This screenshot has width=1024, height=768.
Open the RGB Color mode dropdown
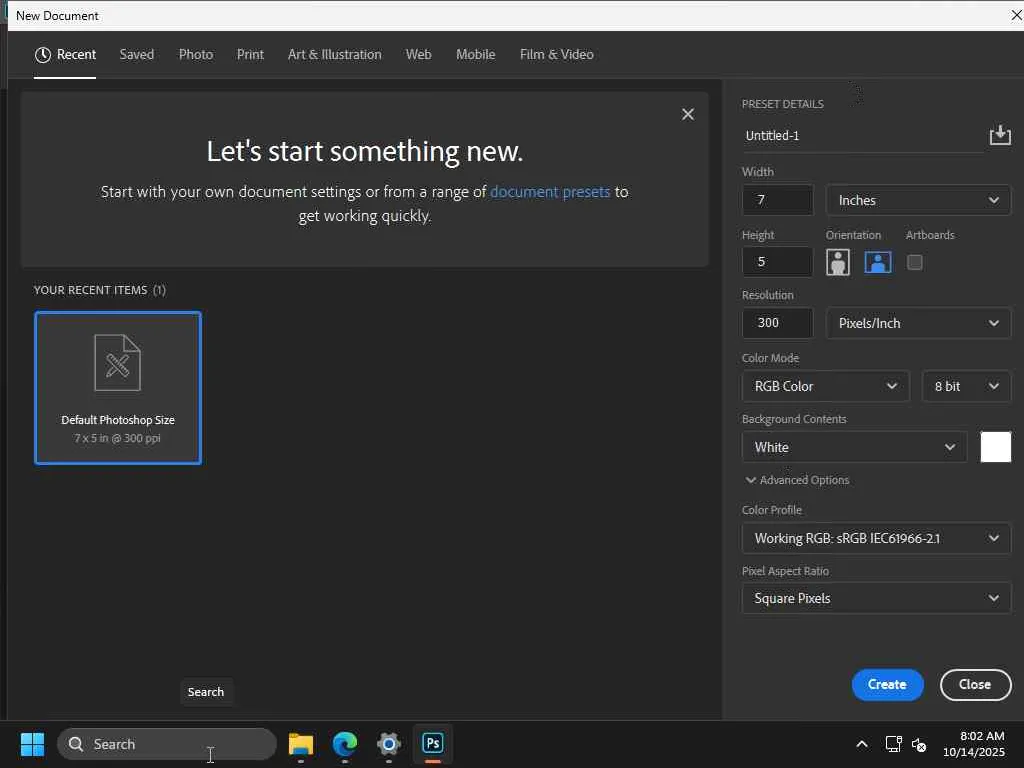coord(825,386)
